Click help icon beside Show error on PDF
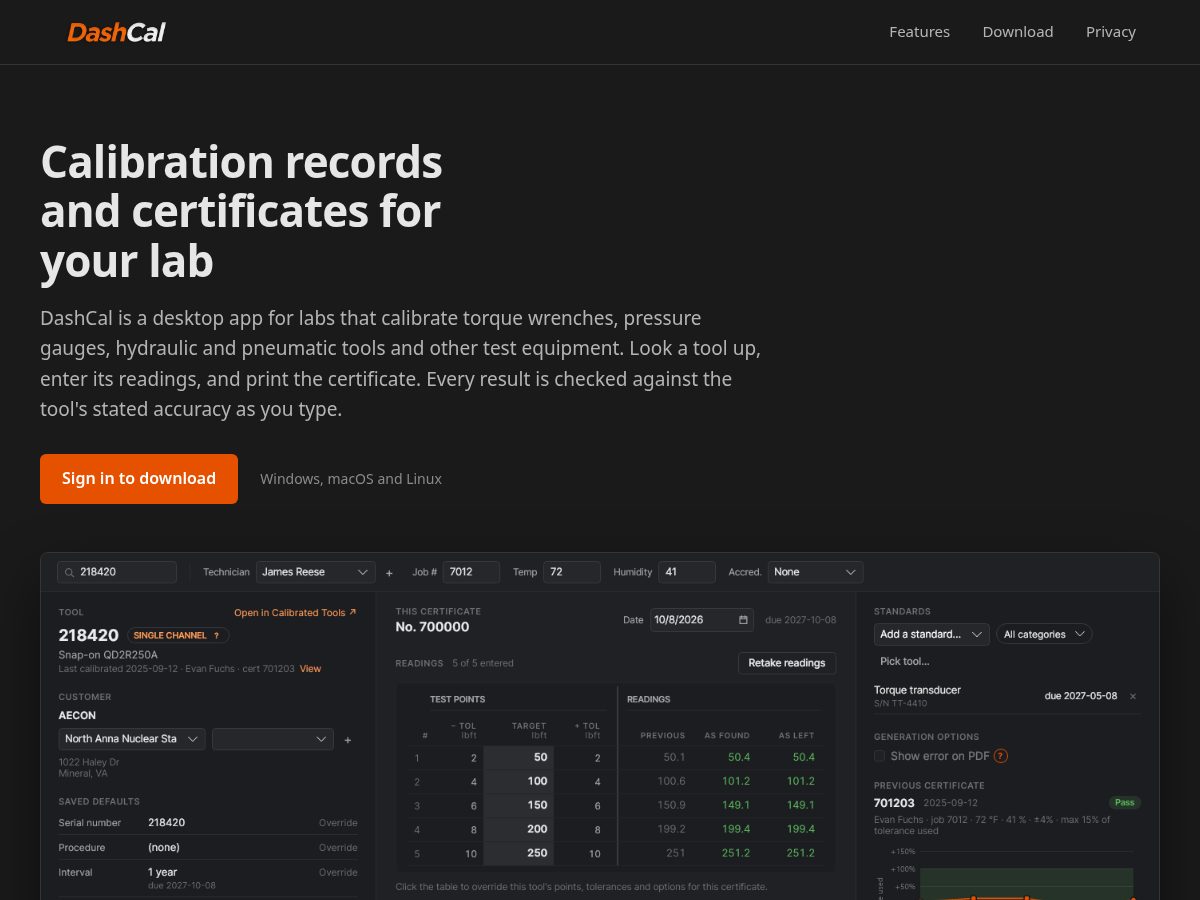Viewport: 1200px width, 900px height. pyautogui.click(x=1000, y=756)
